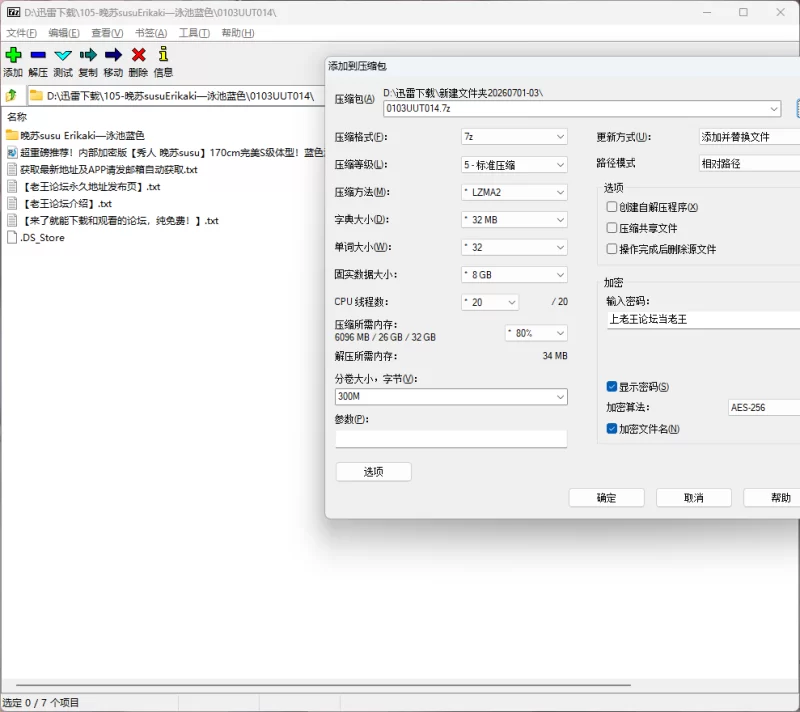The height and width of the screenshot is (712, 800).
Task: Click the 名称 column header
Action: coord(17,117)
